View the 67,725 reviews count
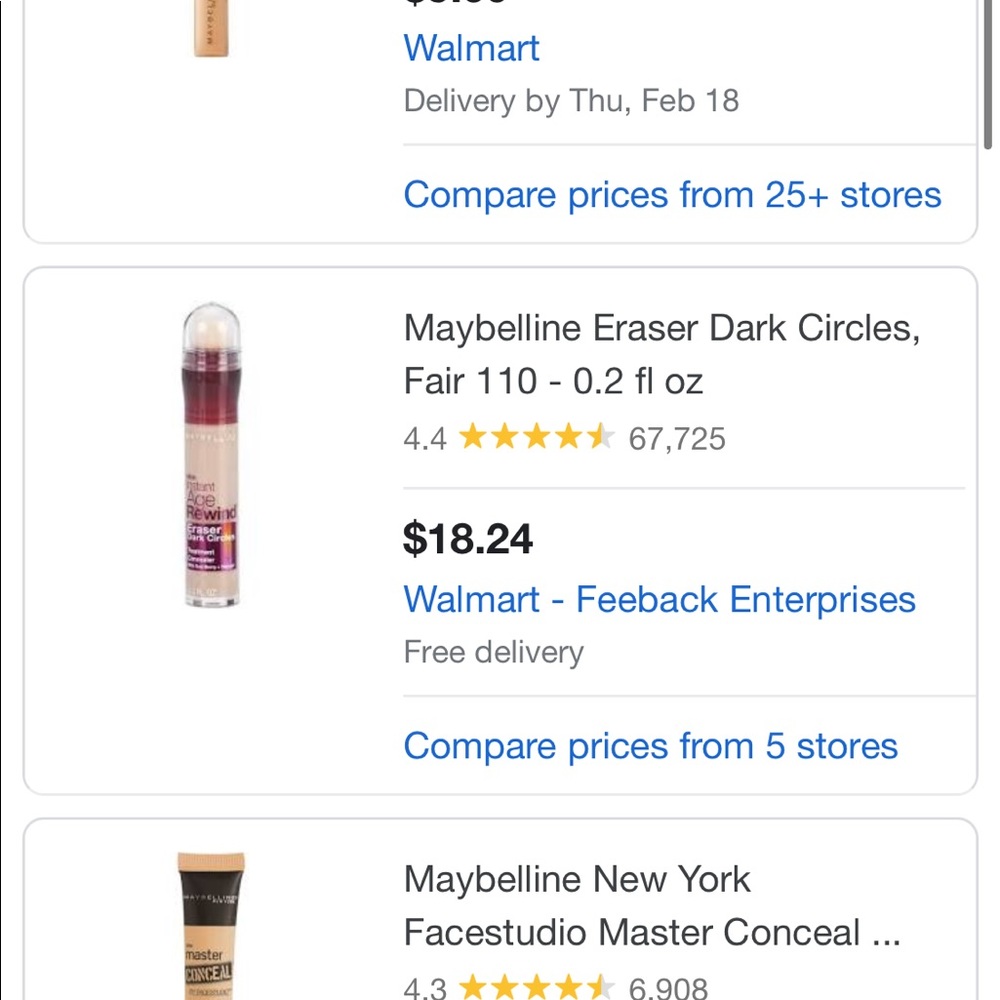Image resolution: width=1000 pixels, height=1000 pixels. pyautogui.click(x=677, y=439)
